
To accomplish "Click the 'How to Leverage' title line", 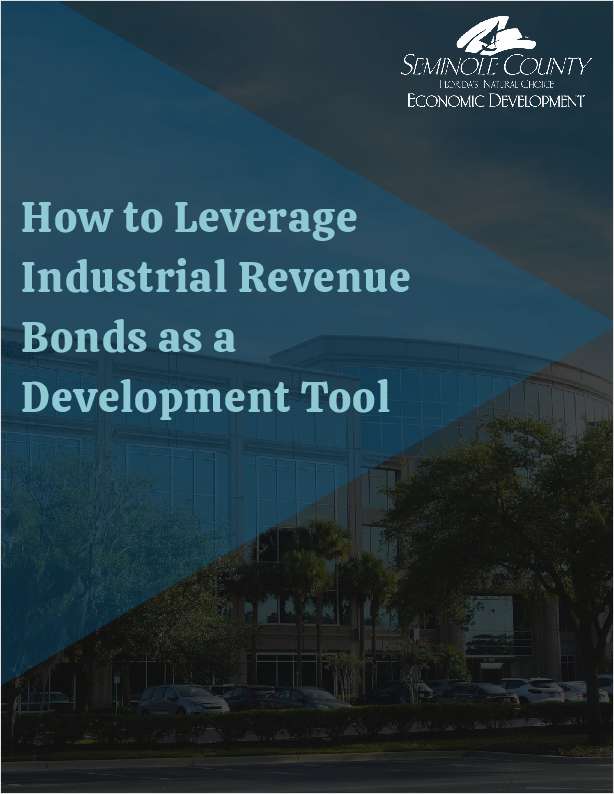I will click(189, 217).
